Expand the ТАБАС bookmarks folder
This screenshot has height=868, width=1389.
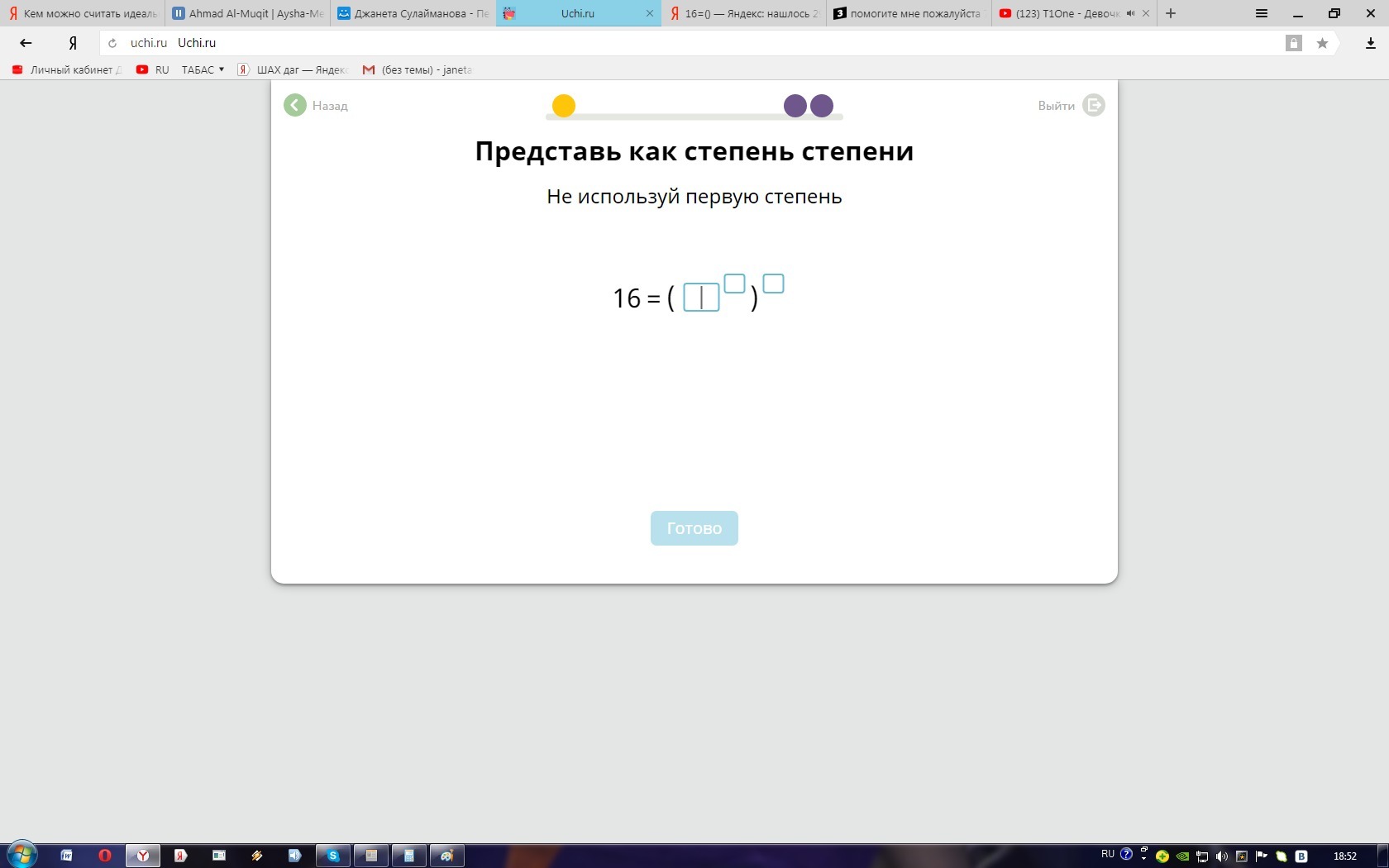[203, 69]
